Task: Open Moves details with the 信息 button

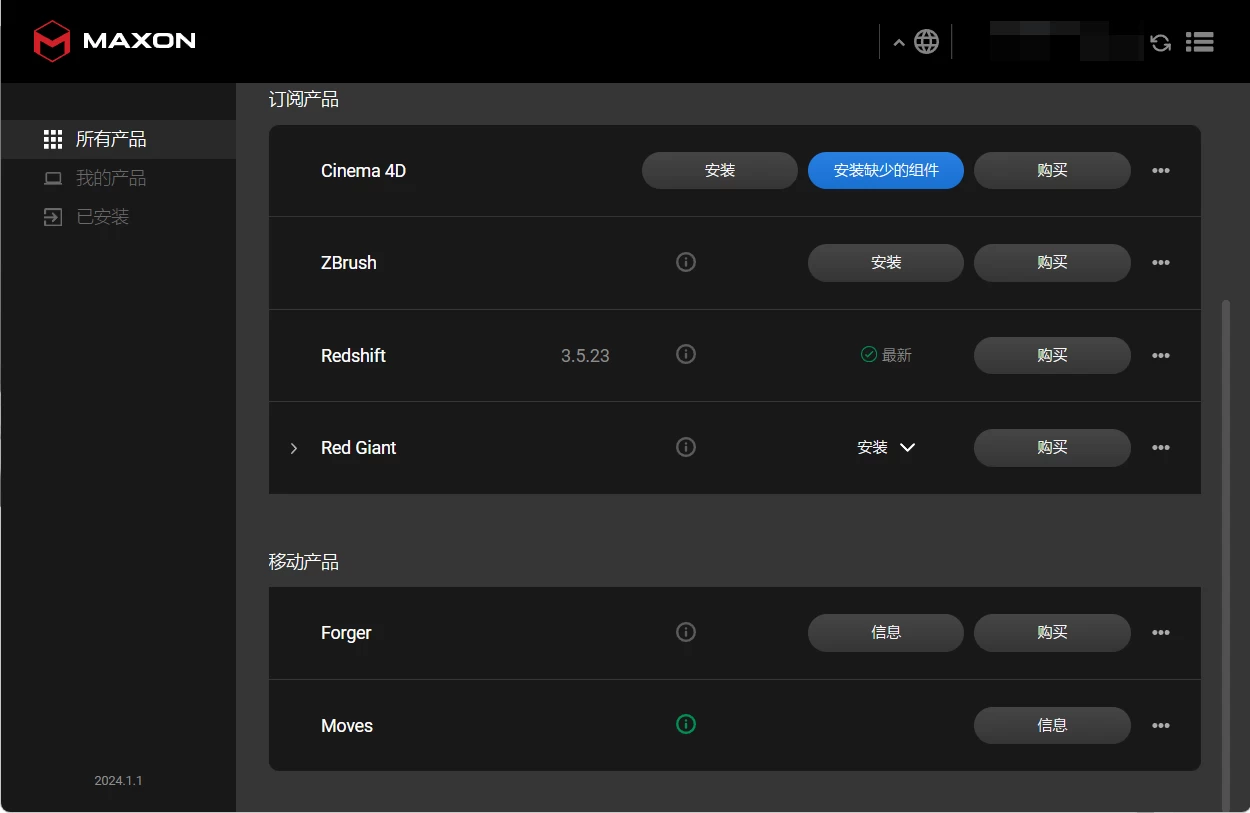Action: [1052, 726]
